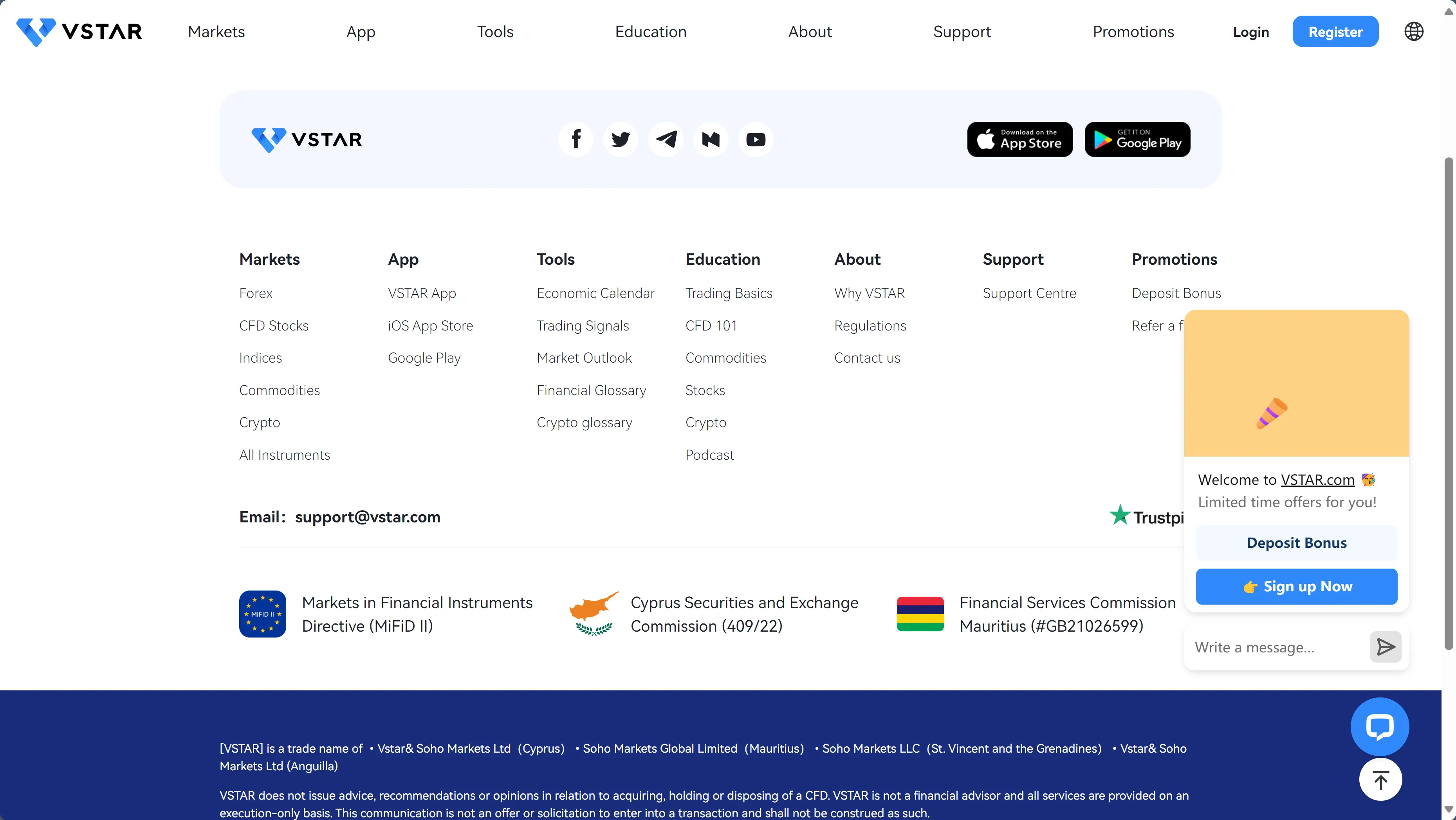Open the Podcast link

tap(709, 455)
